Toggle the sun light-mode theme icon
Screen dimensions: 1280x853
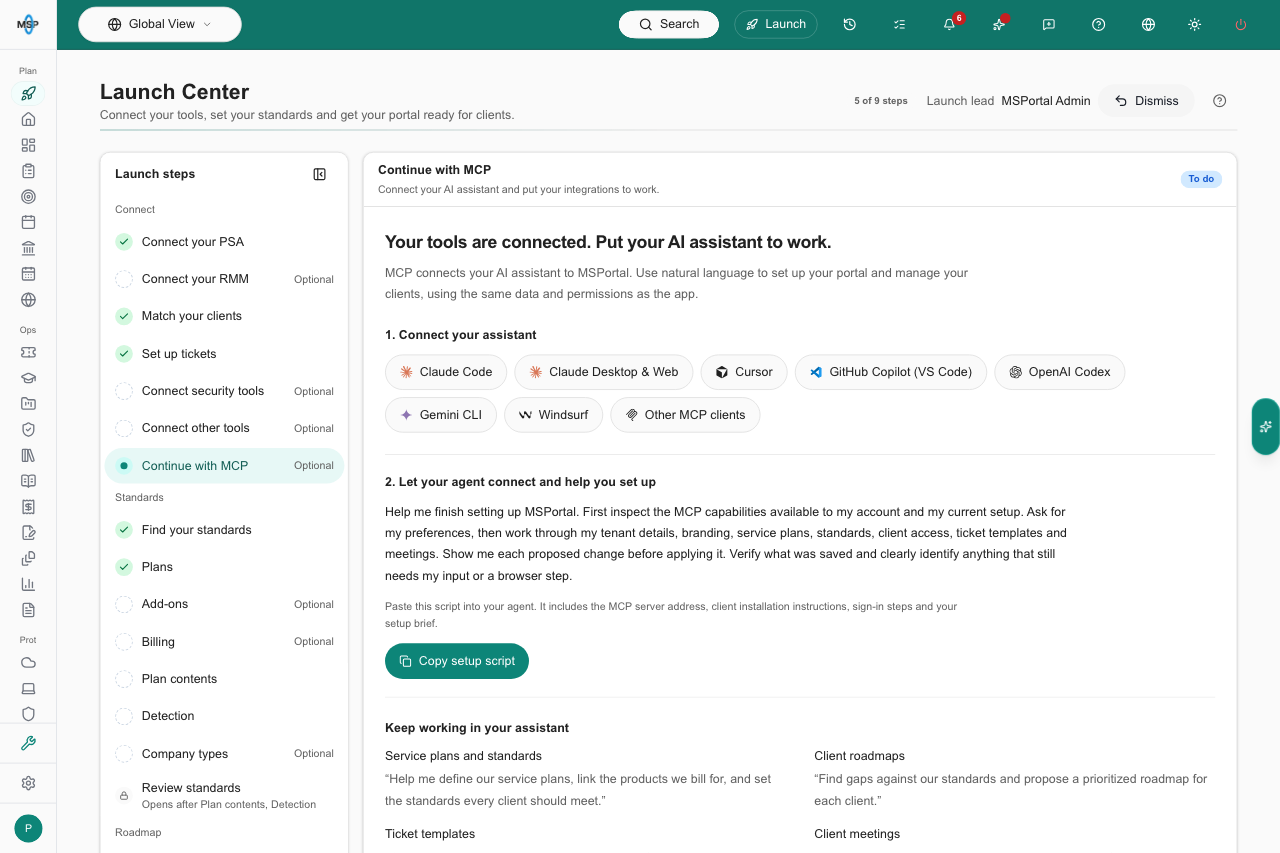1194,24
